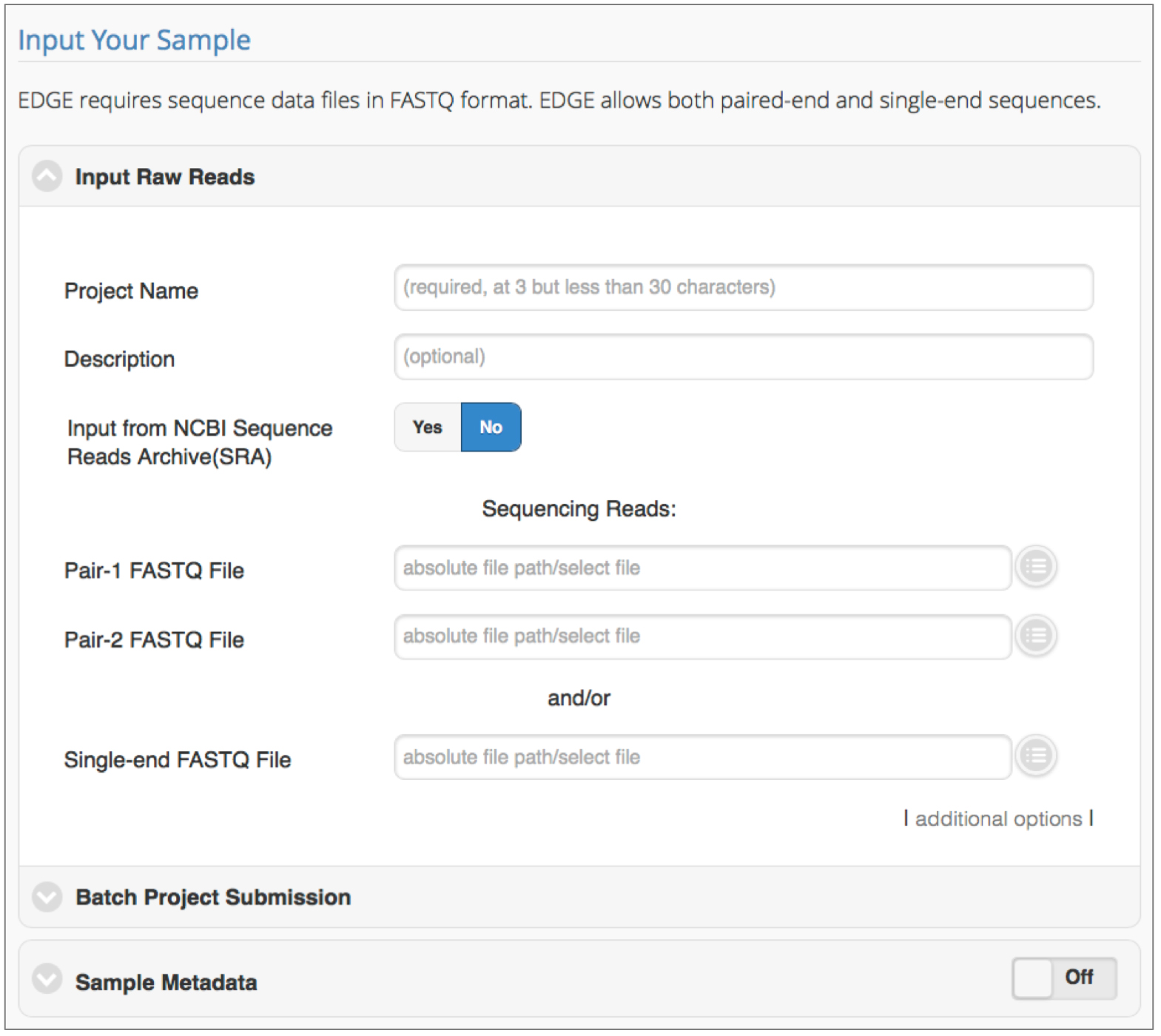Click the Pair-2 FASTQ File label
This screenshot has width=1161, height=1036.
click(154, 639)
